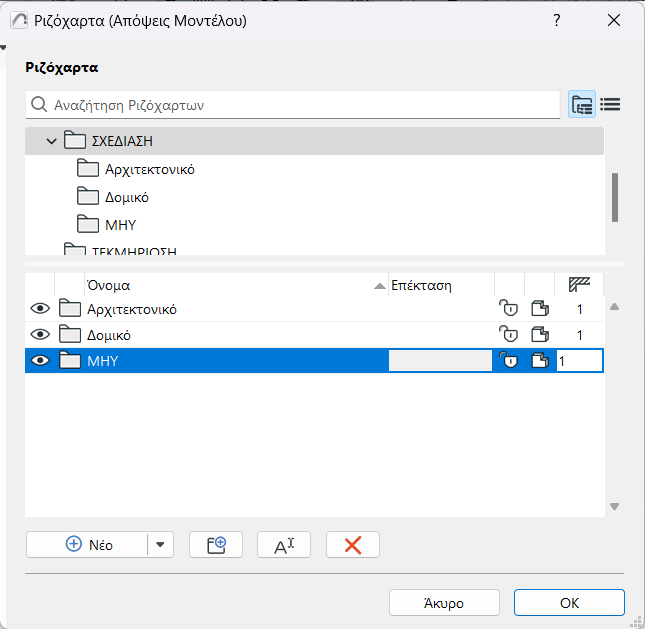Switch to folder tree view

coord(582,104)
